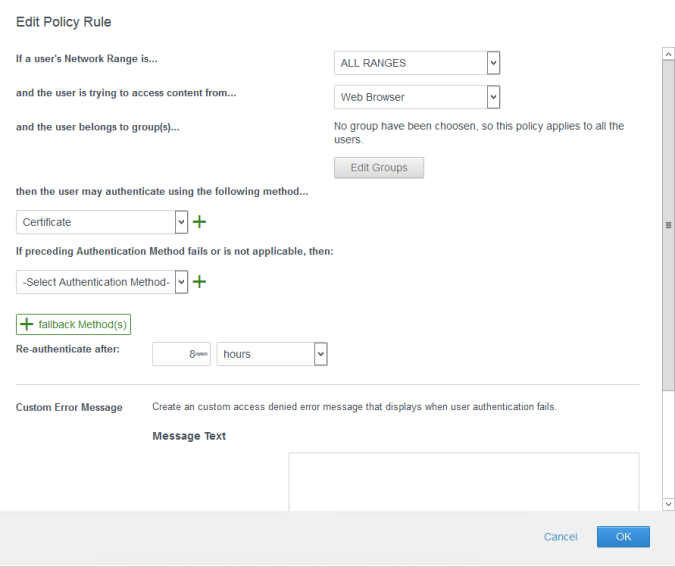Open the ALL RANGES network range dropdown
The image size is (675, 567).
tap(410, 63)
